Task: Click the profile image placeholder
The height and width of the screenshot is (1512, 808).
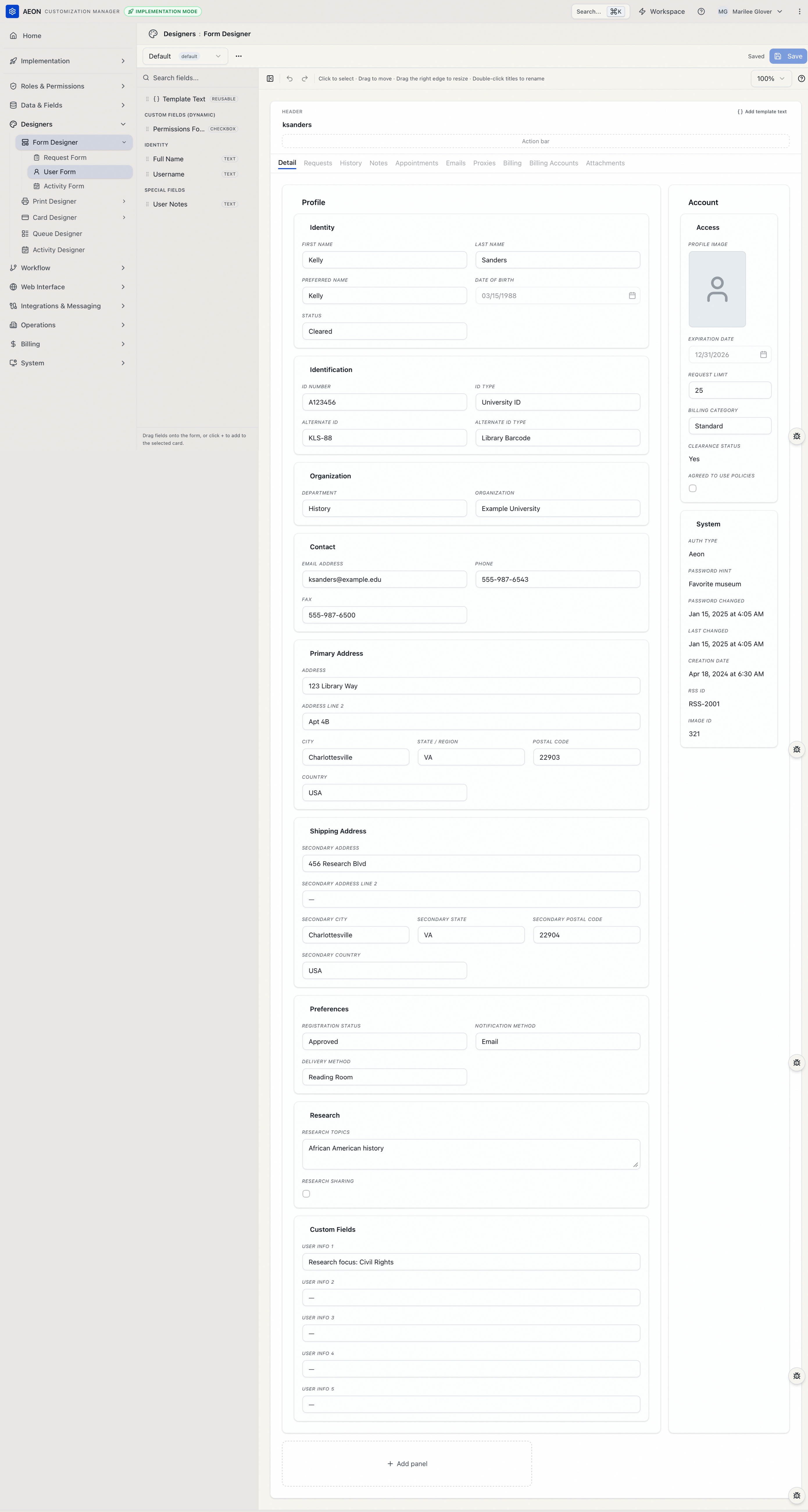Action: pos(717,289)
